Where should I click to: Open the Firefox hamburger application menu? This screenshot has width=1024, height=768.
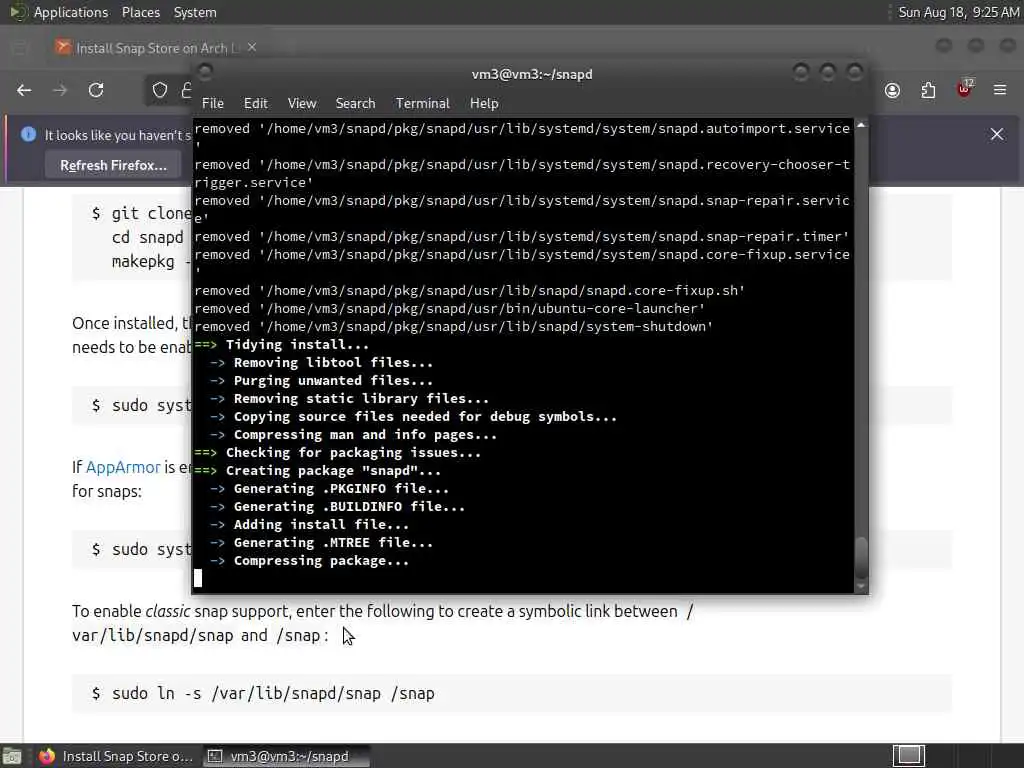click(1000, 90)
